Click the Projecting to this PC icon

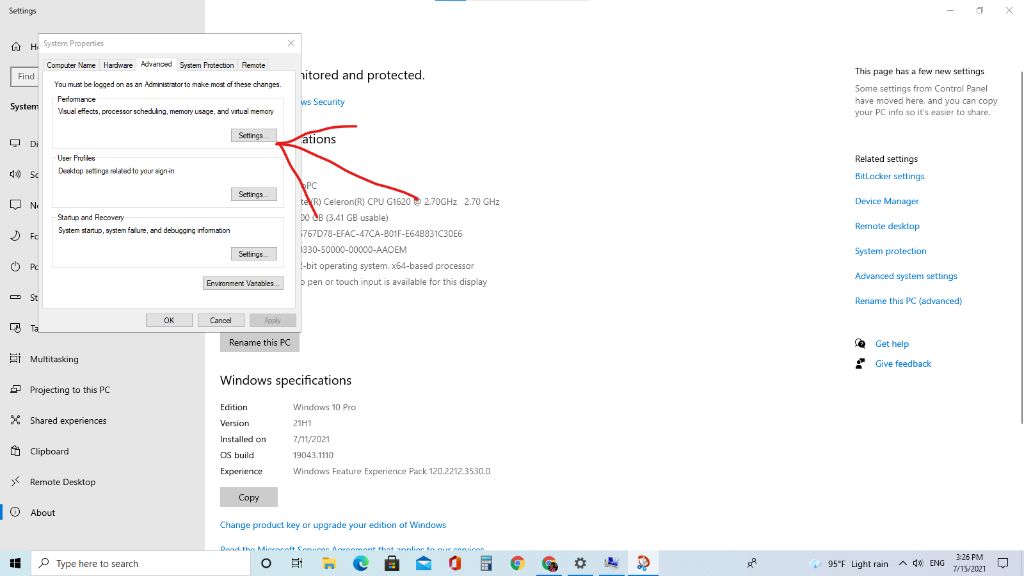pos(16,389)
